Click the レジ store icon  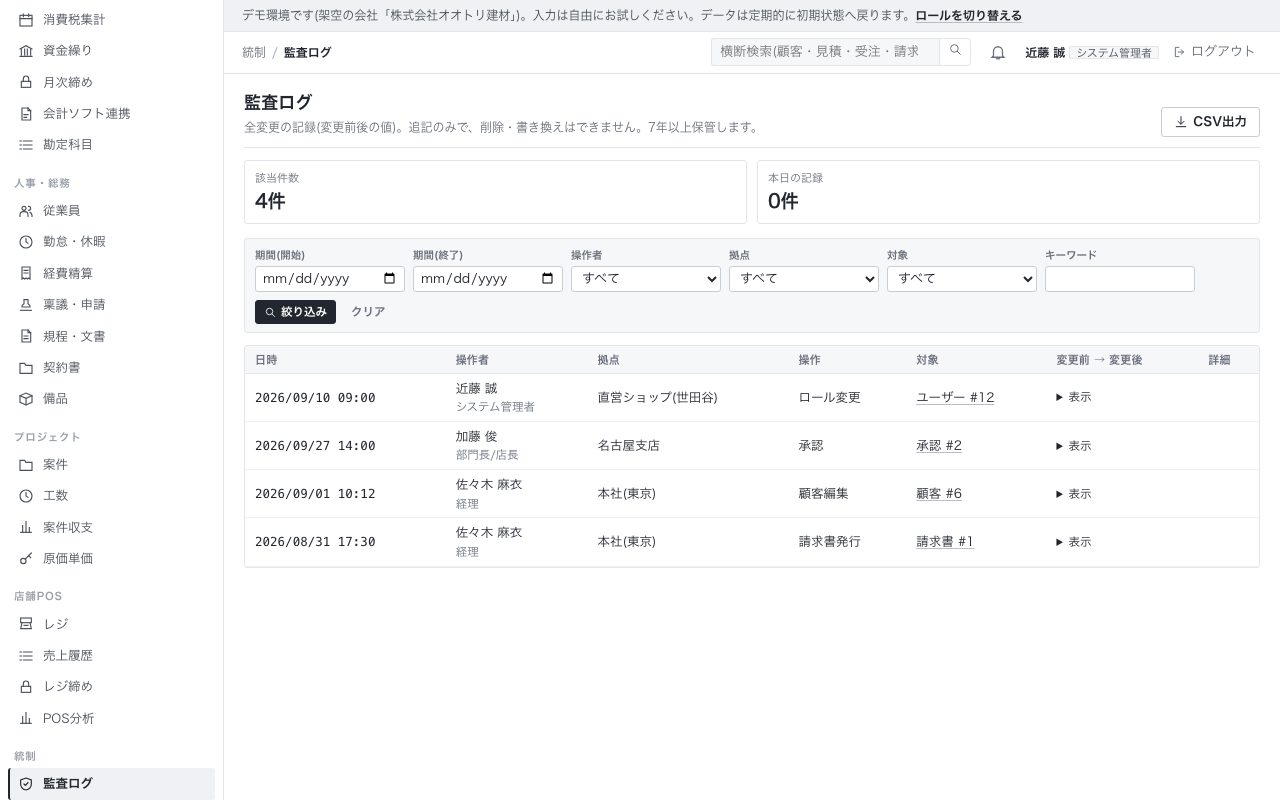[x=26, y=624]
